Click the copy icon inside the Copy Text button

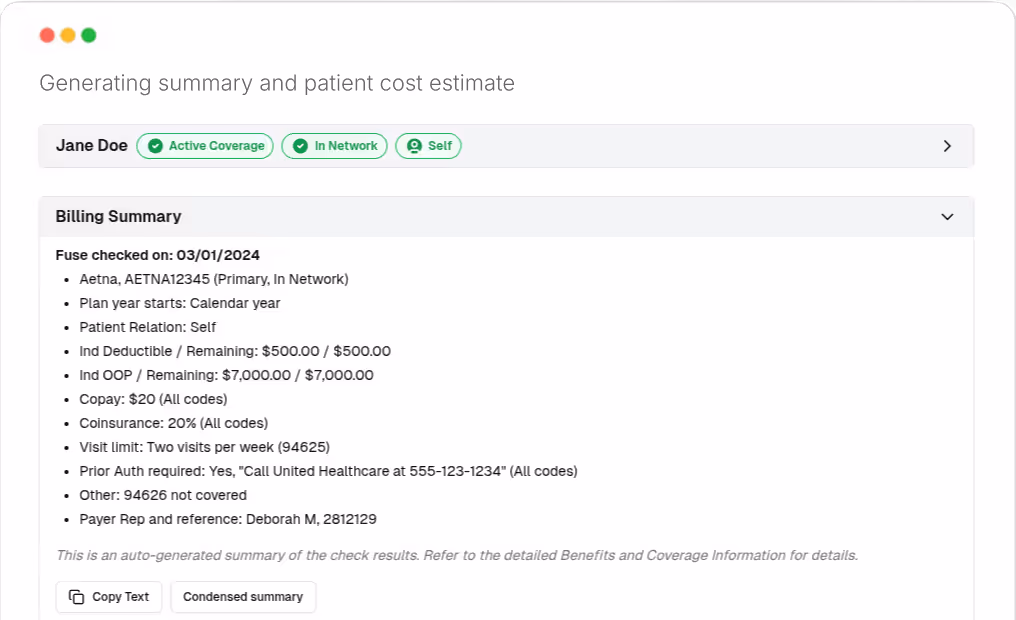(78, 596)
